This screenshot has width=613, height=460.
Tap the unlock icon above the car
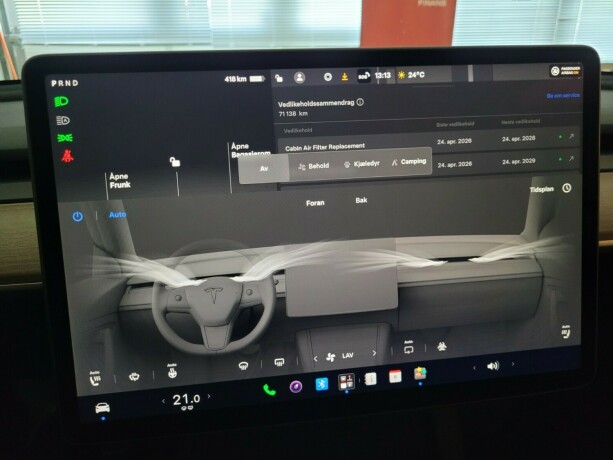tap(174, 161)
